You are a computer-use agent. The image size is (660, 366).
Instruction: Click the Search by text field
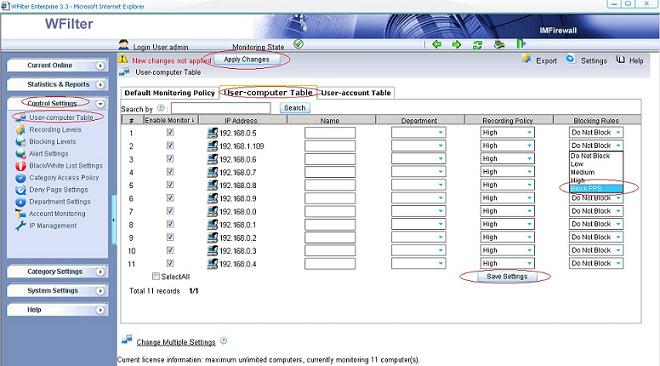tap(221, 108)
